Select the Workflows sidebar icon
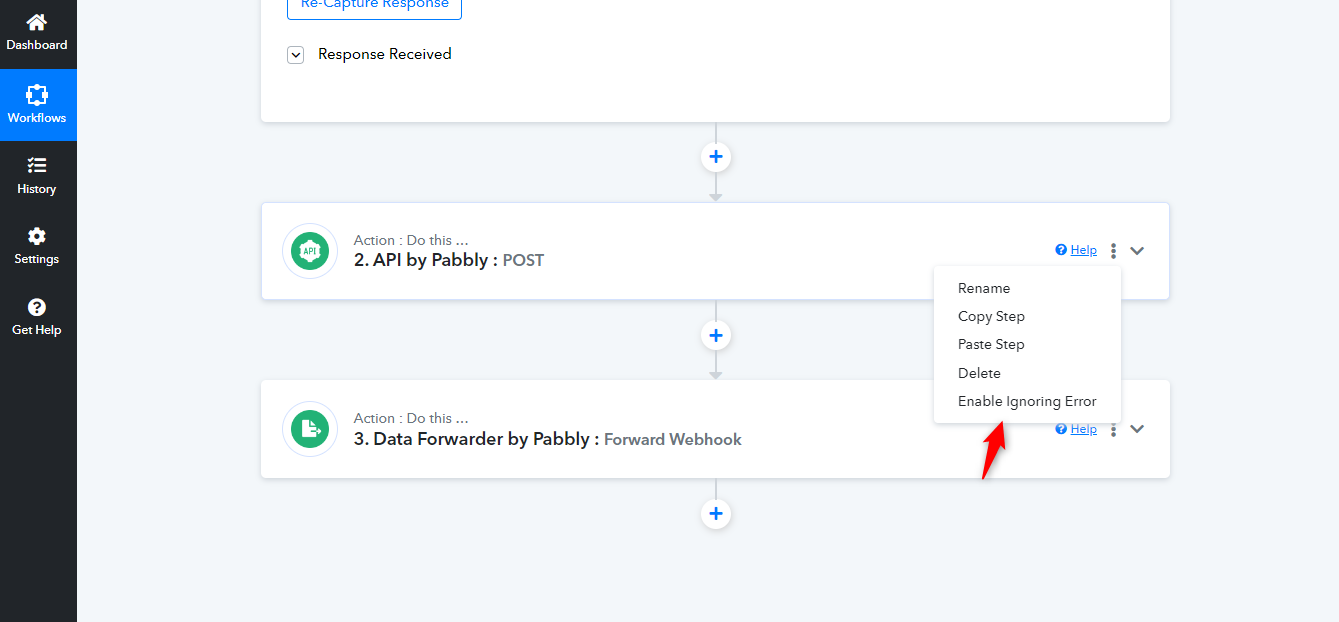 pyautogui.click(x=37, y=95)
